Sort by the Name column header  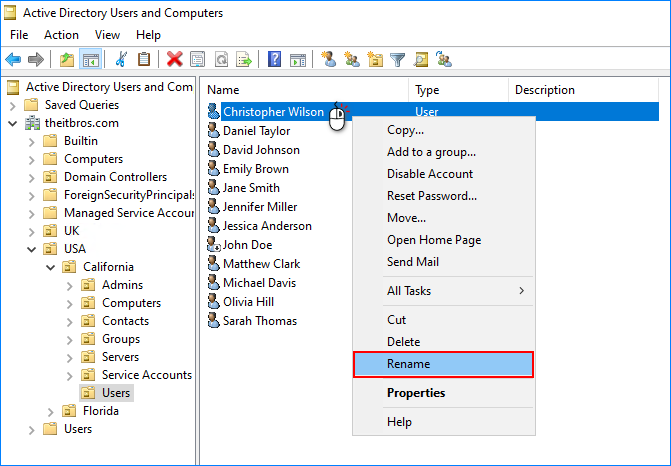[304, 90]
